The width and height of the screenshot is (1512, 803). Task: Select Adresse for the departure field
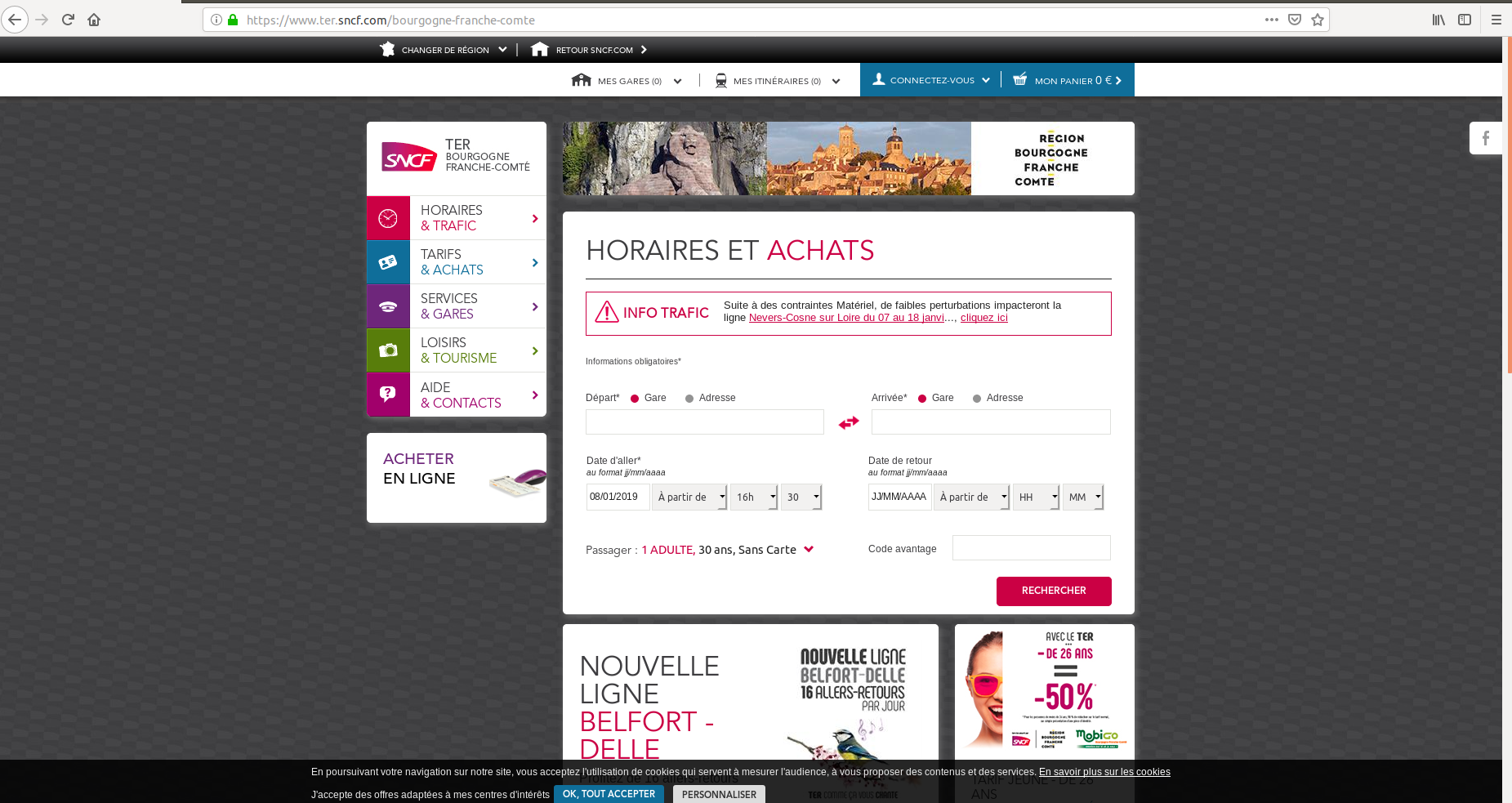690,398
